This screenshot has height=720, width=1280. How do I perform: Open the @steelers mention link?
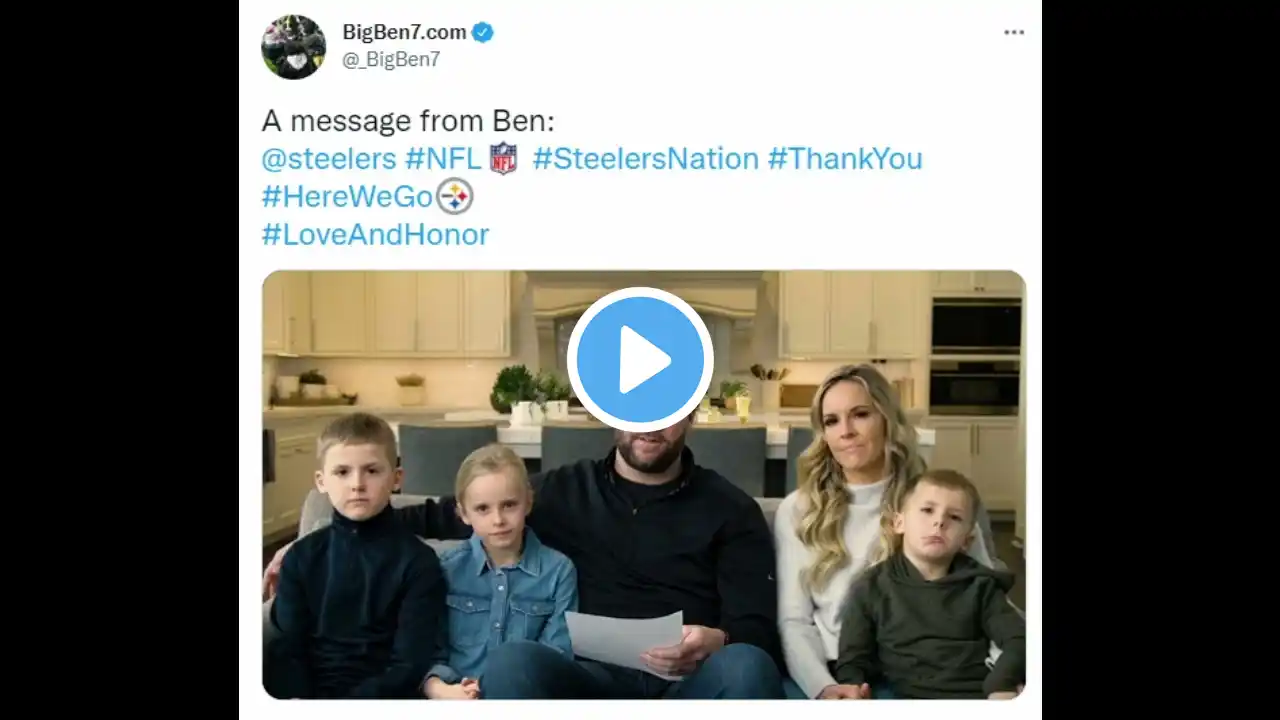coord(329,159)
